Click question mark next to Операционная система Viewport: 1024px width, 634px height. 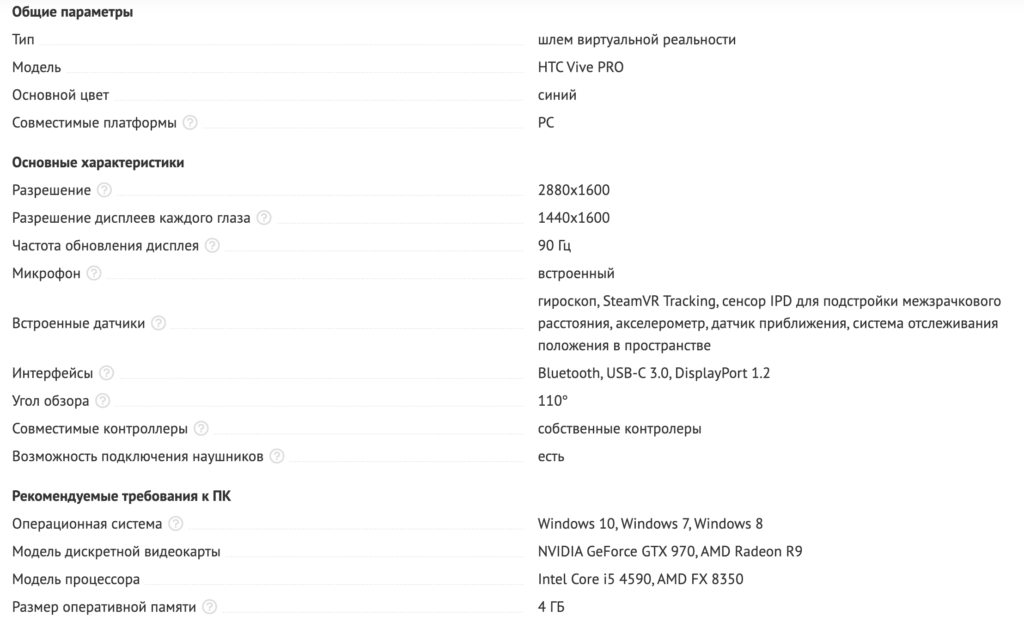[x=176, y=524]
